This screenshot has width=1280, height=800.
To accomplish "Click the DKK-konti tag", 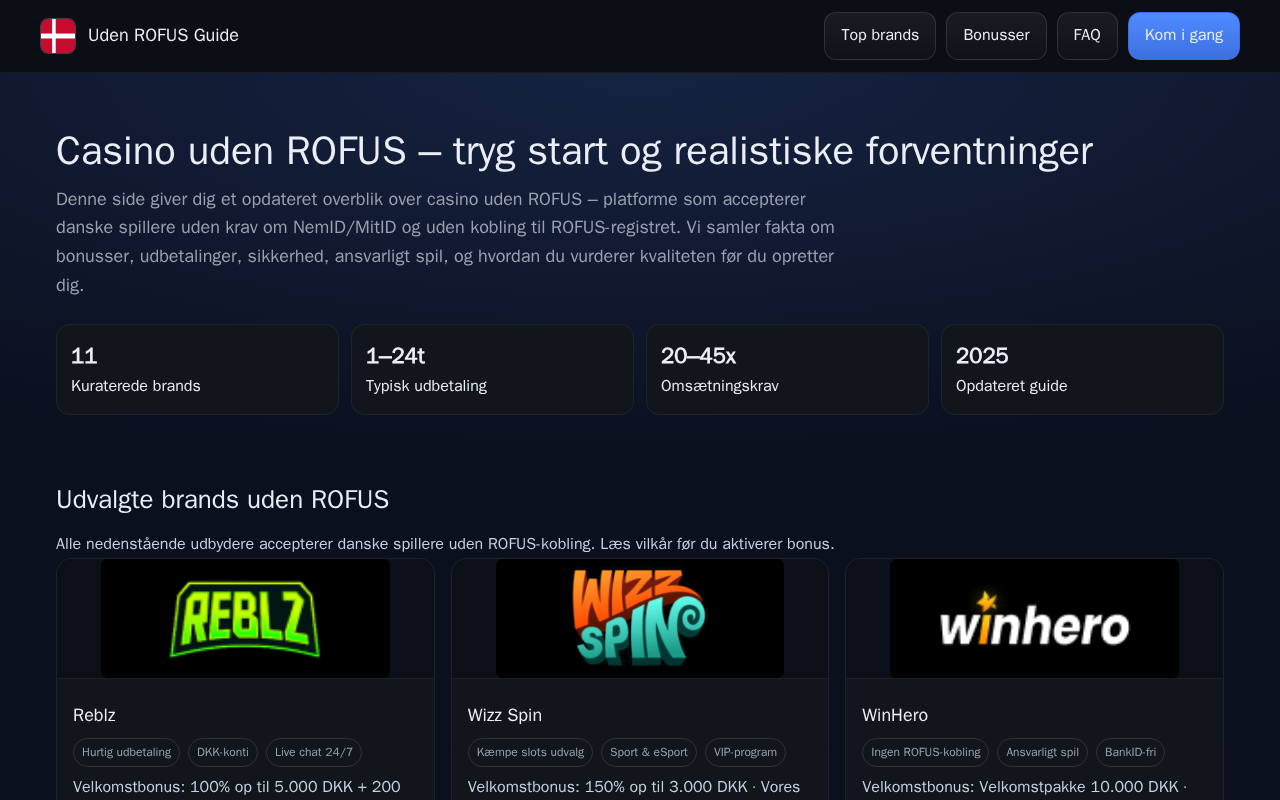I will tap(223, 752).
